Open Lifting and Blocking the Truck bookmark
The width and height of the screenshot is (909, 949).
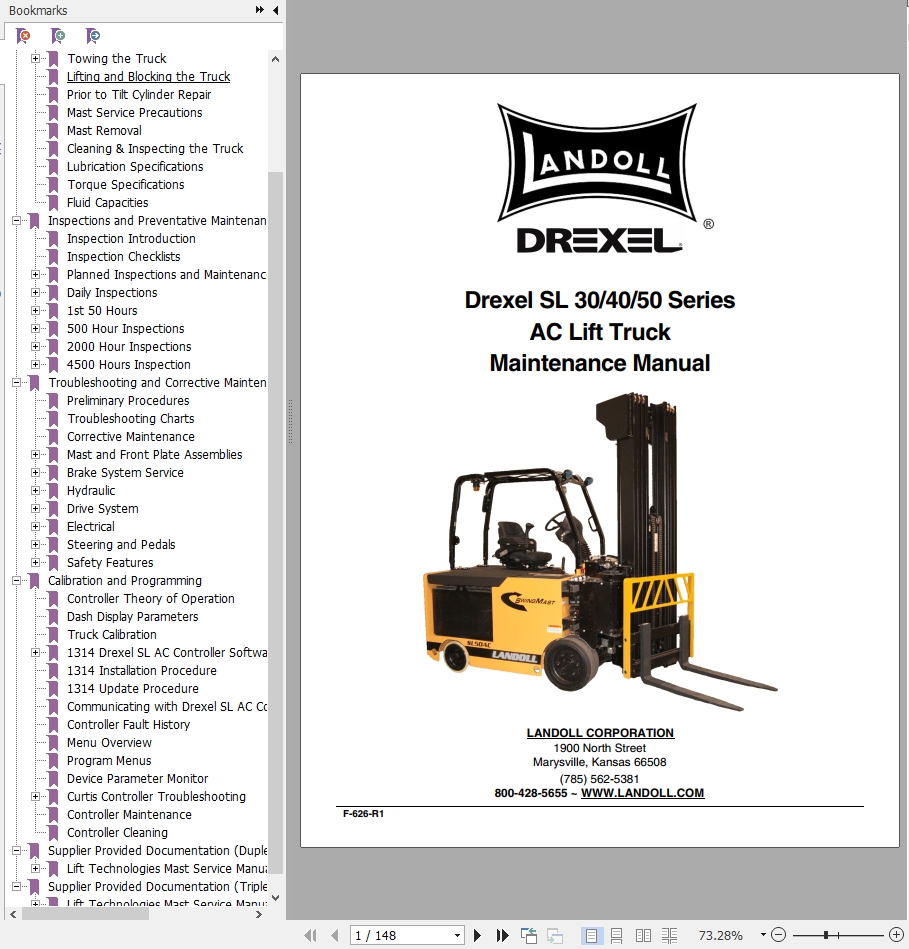(x=148, y=77)
